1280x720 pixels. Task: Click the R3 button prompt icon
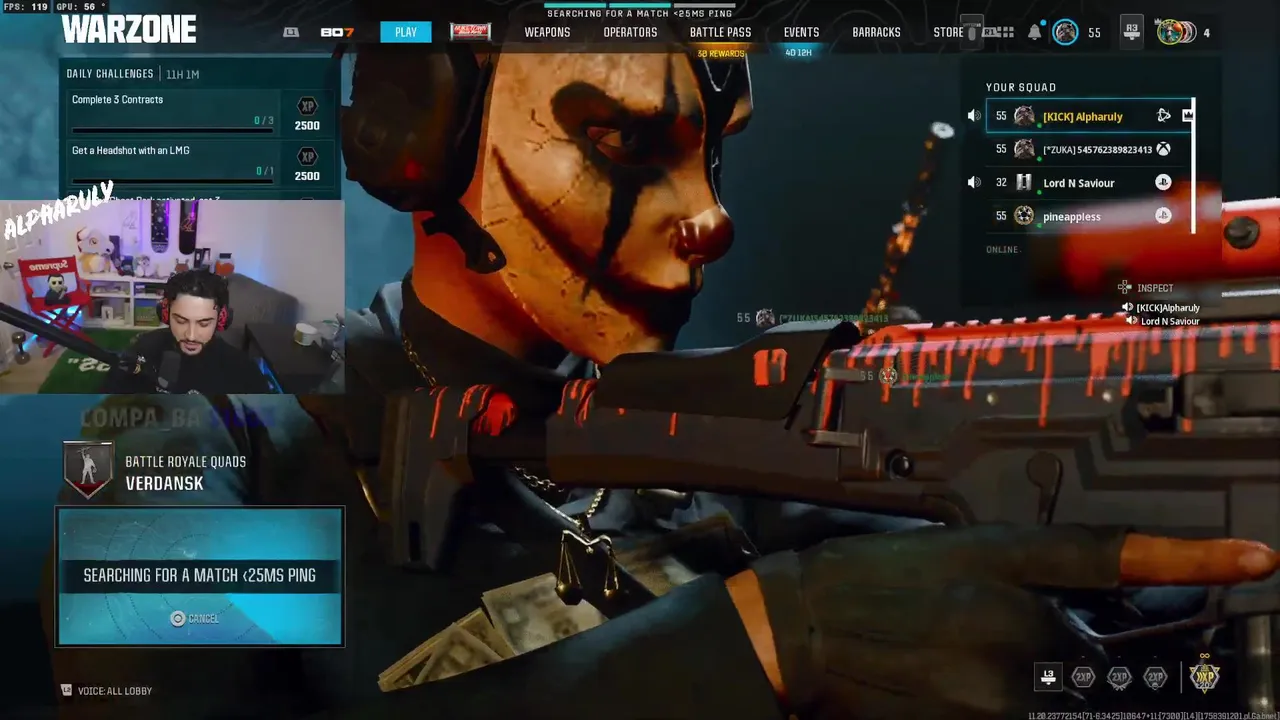(1132, 32)
